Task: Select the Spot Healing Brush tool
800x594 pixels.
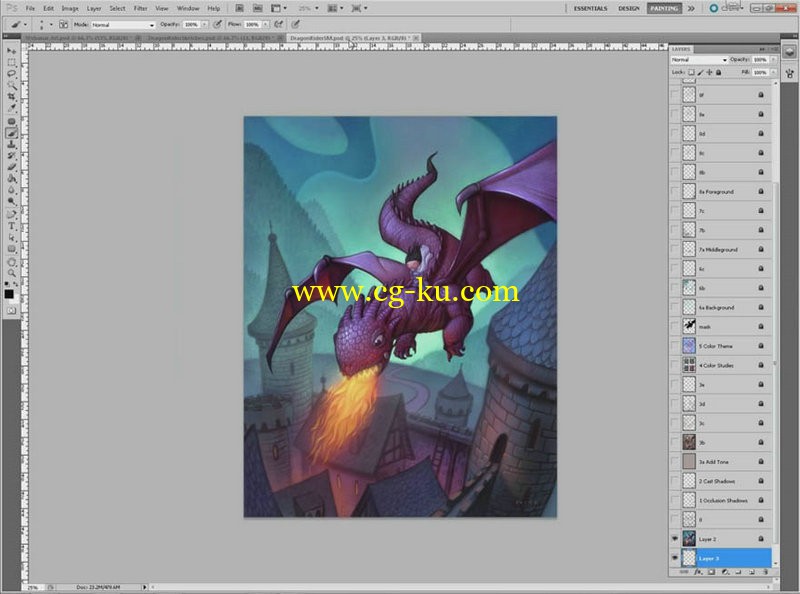Action: coord(11,121)
